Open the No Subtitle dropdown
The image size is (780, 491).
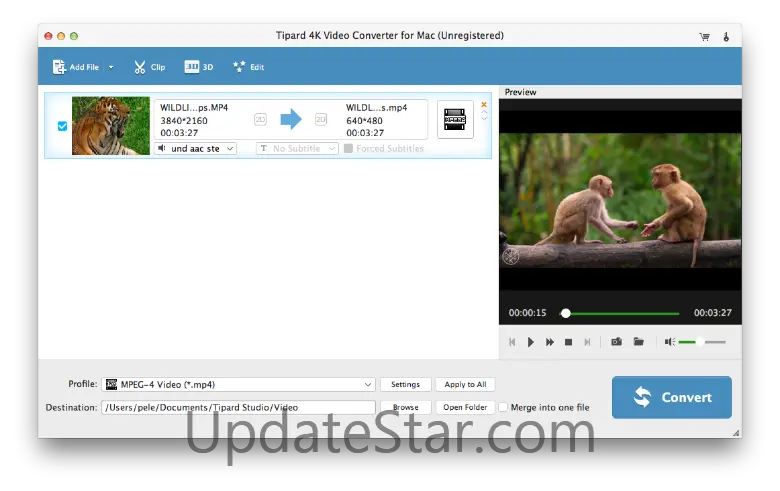point(297,148)
